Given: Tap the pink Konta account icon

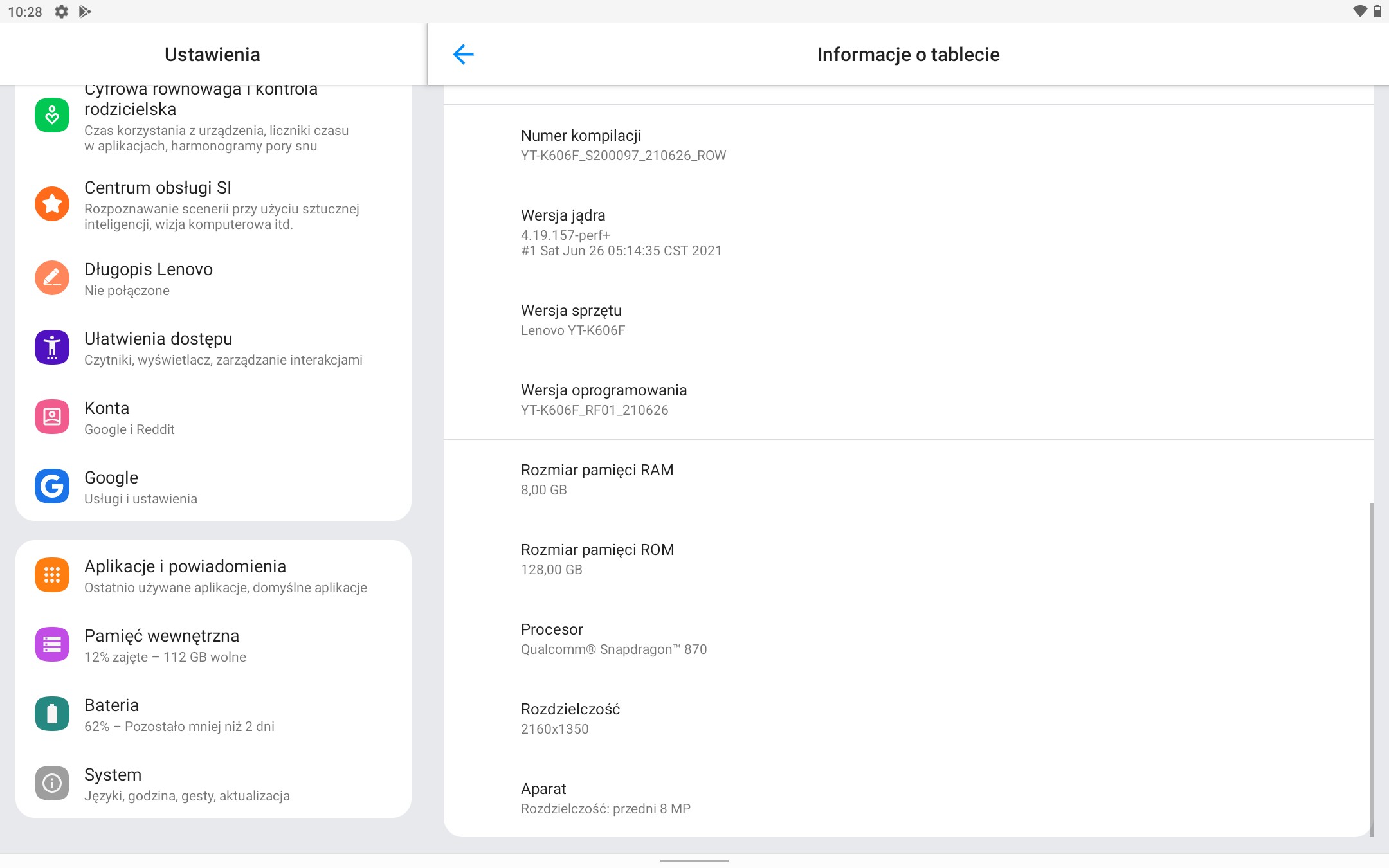Looking at the screenshot, I should (52, 417).
